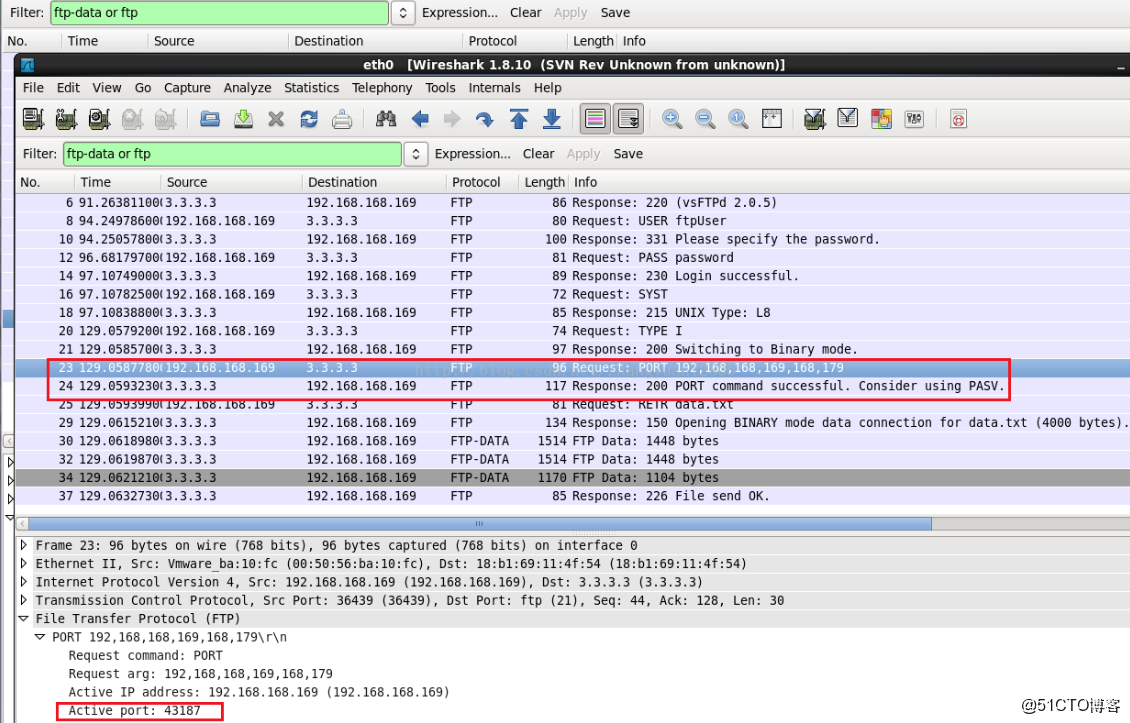This screenshot has height=723, width=1130.
Task: Click Expression... in the Wireshark filter bar
Action: click(x=473, y=154)
